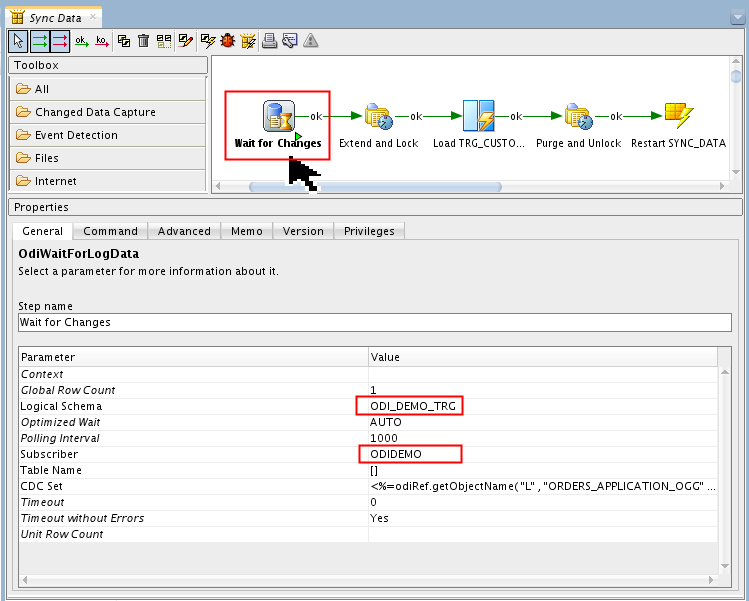Screen dimensions: 749x601
Task: Expand the All toolbox folder
Action: (x=108, y=89)
